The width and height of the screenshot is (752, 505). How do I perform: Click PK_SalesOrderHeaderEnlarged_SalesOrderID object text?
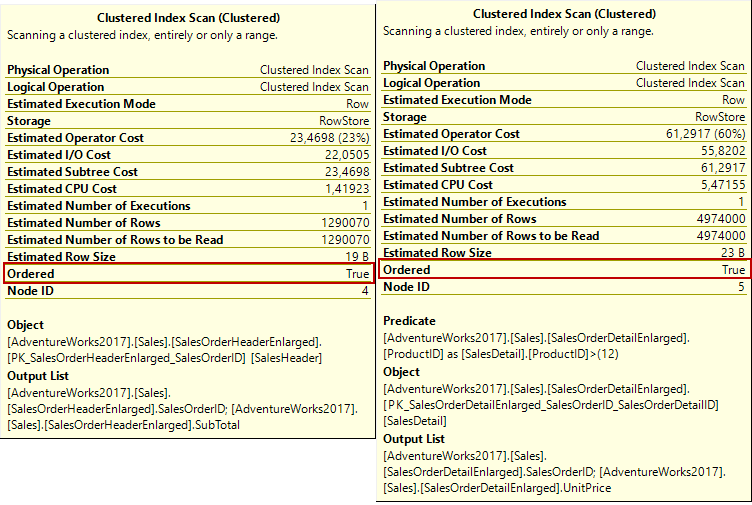pos(127,358)
